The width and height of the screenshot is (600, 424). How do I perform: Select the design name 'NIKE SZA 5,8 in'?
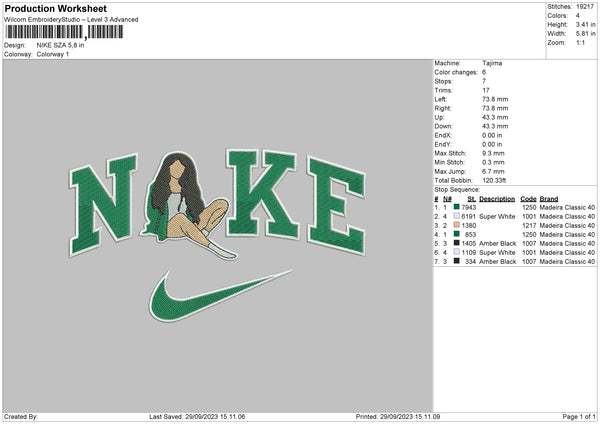pyautogui.click(x=60, y=45)
